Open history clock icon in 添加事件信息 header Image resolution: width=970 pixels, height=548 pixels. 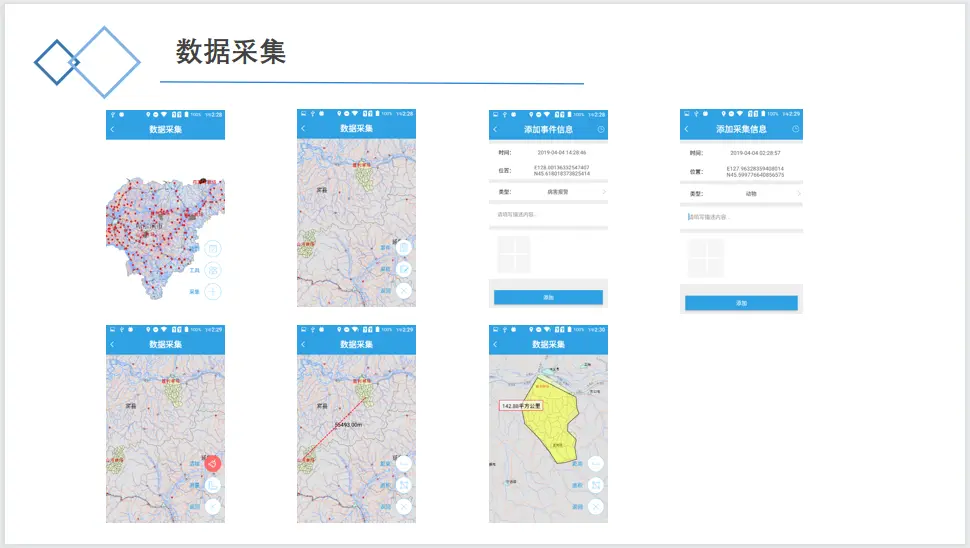(601, 129)
